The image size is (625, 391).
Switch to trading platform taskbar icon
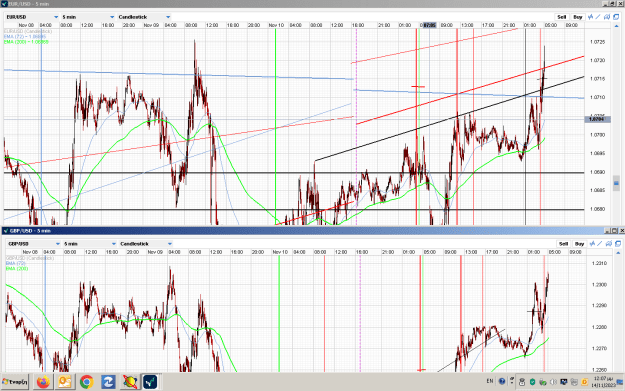tap(151, 382)
